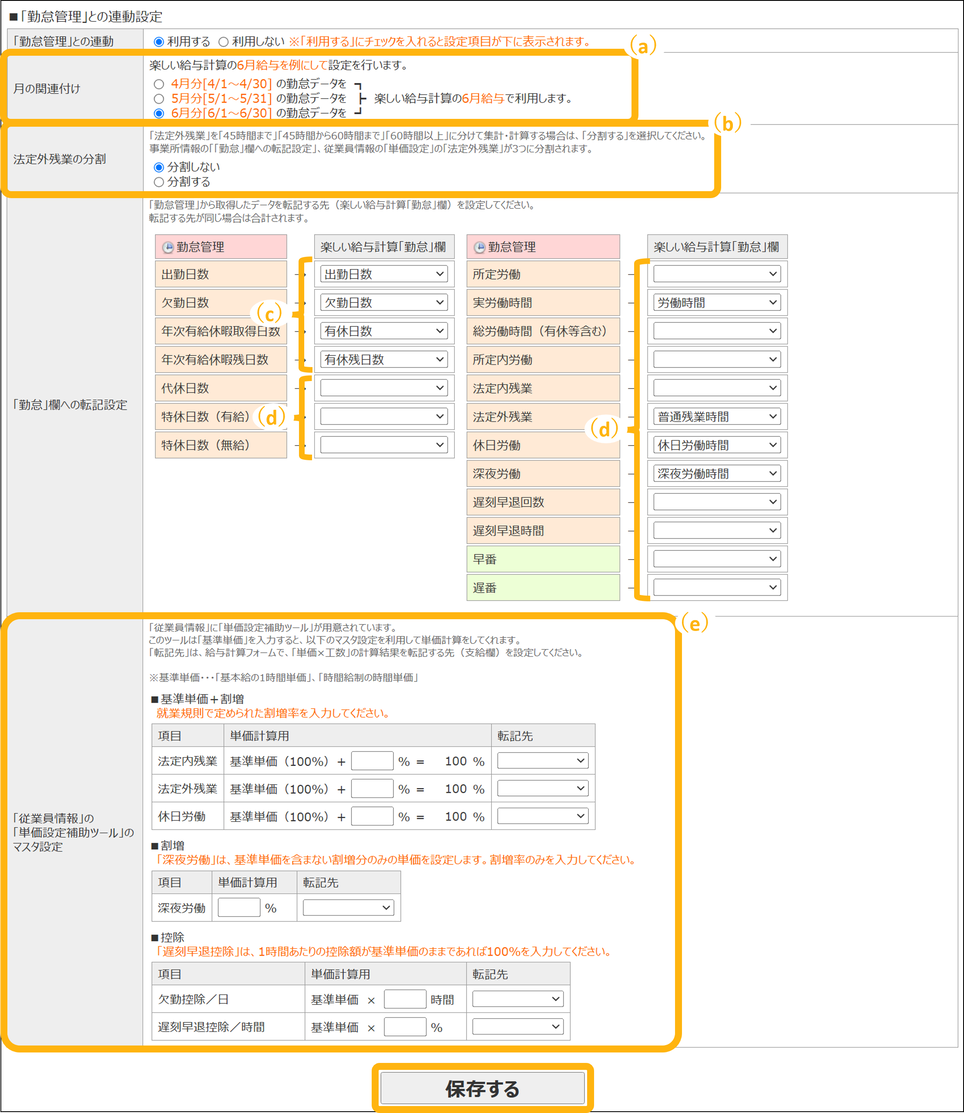Click the 遅刻早退控除 percent input field
964x1113 pixels.
click(x=405, y=1027)
